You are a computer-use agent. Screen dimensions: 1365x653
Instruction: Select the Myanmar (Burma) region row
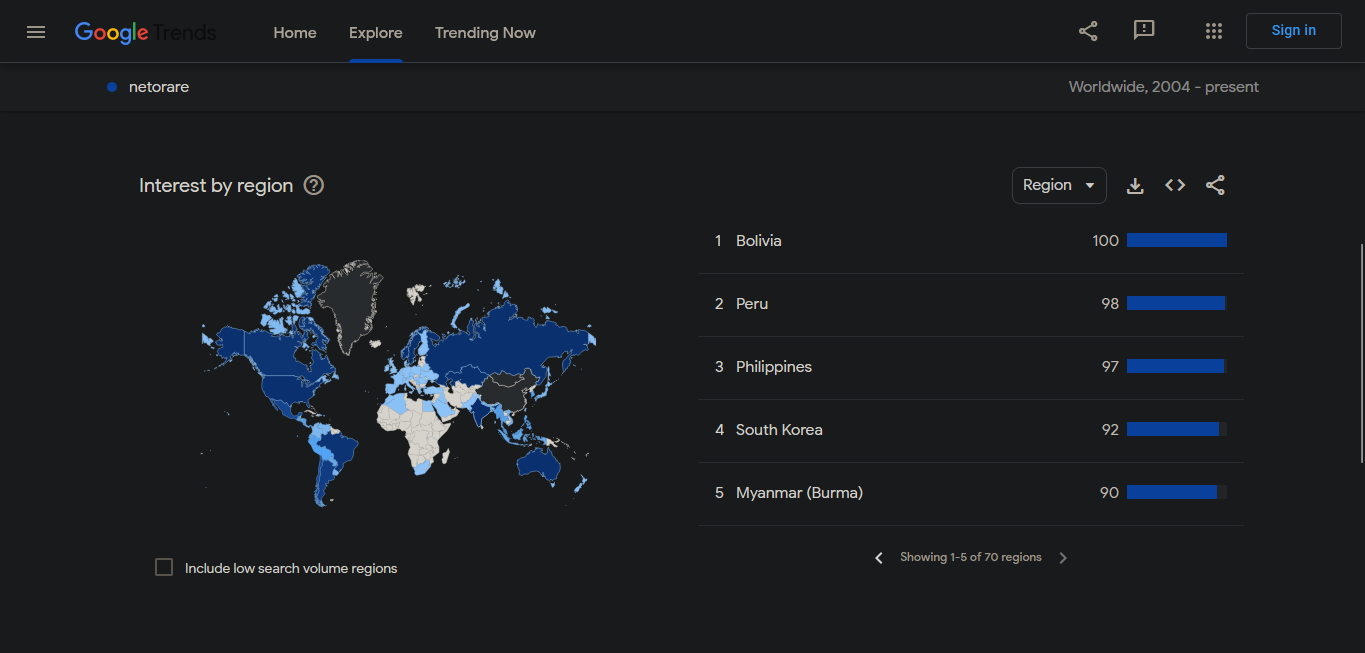971,493
